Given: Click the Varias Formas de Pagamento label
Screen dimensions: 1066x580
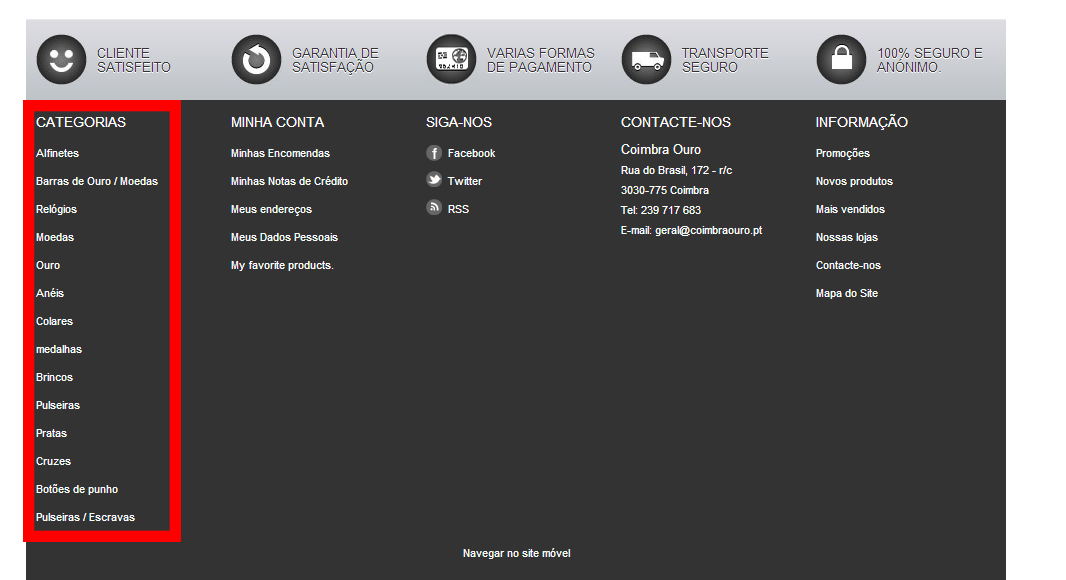Looking at the screenshot, I should [x=540, y=60].
